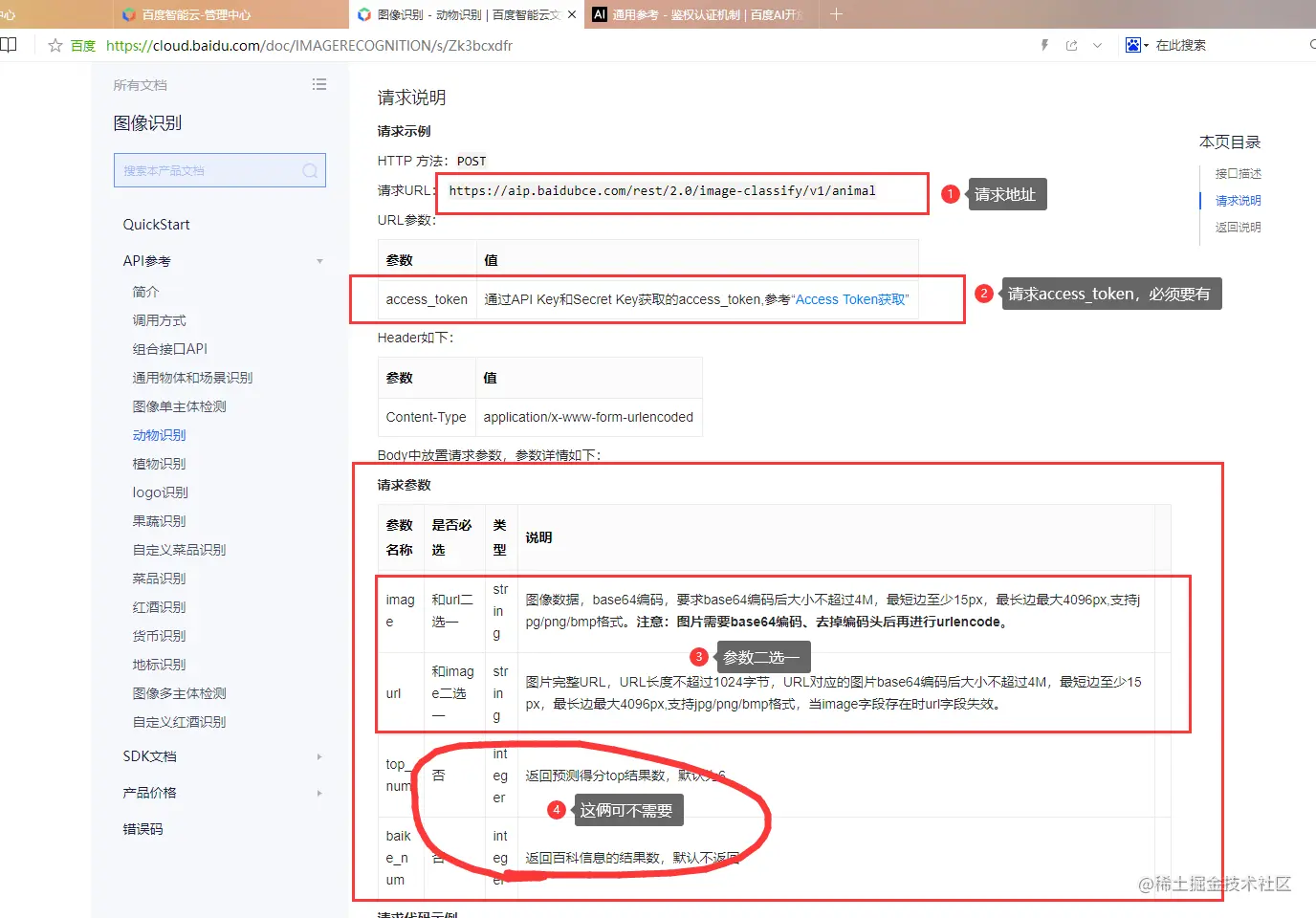
Task: Expand the SDK文档 section arrow
Action: pyautogui.click(x=319, y=756)
